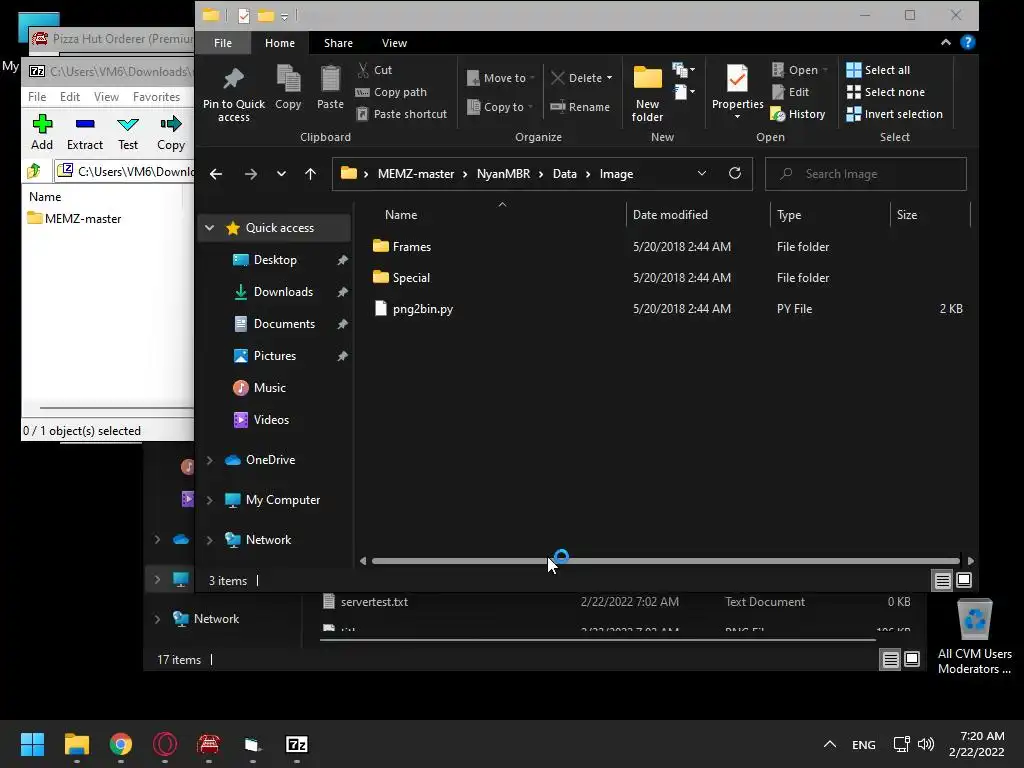Create a New folder
The image size is (1024, 768).
pos(647,94)
